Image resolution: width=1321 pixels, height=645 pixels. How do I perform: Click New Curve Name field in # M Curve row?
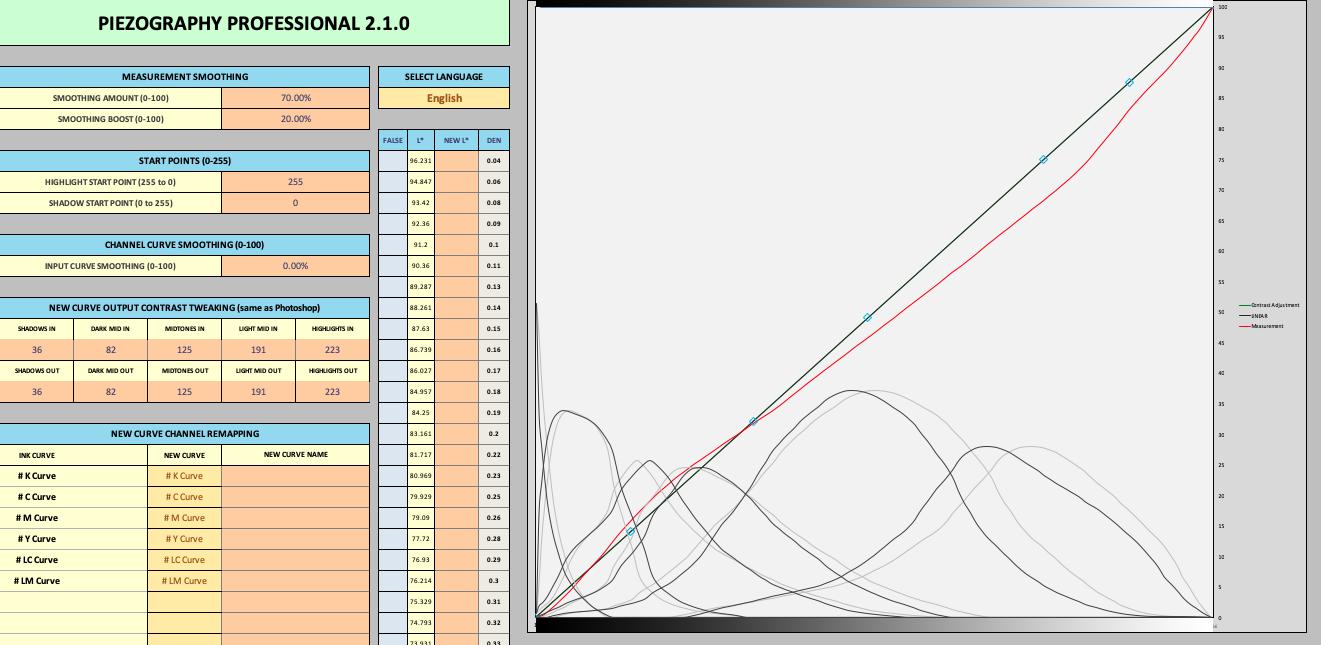[295, 518]
